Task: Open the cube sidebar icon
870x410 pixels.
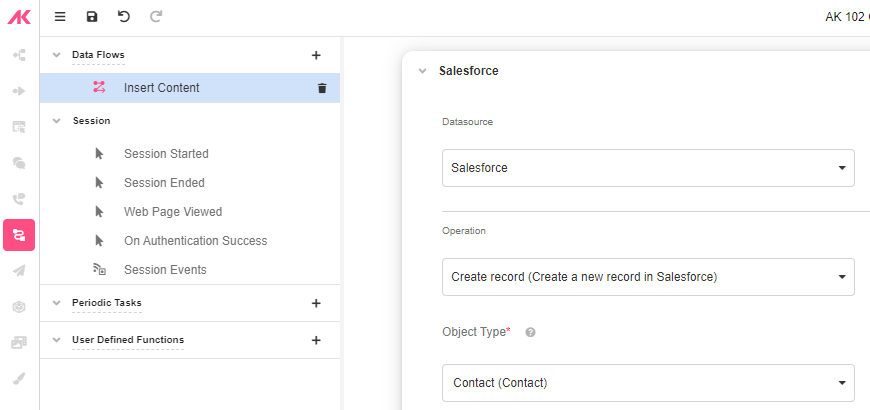Action: 19,307
